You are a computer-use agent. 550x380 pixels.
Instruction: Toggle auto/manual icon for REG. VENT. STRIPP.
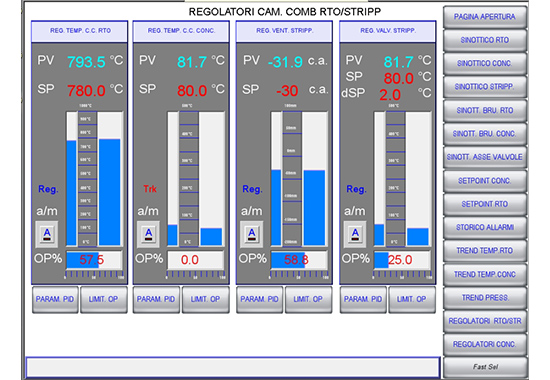pos(251,234)
